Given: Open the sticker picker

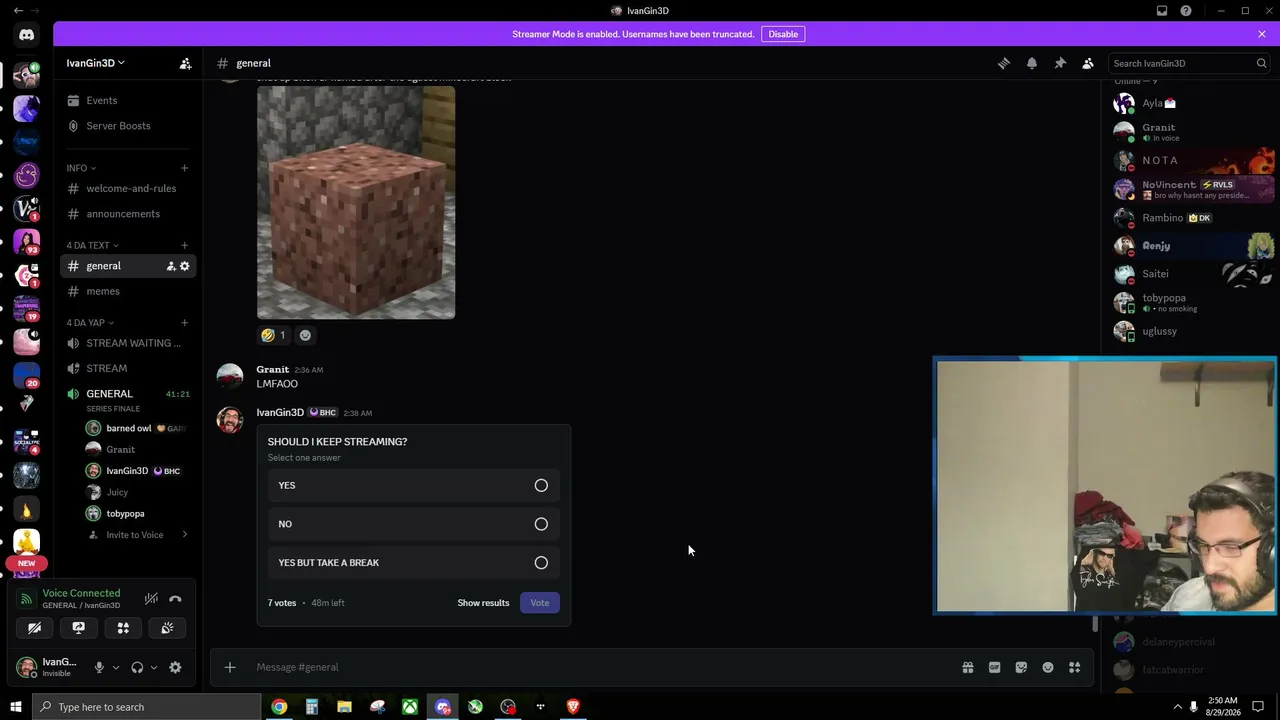Looking at the screenshot, I should [1021, 667].
